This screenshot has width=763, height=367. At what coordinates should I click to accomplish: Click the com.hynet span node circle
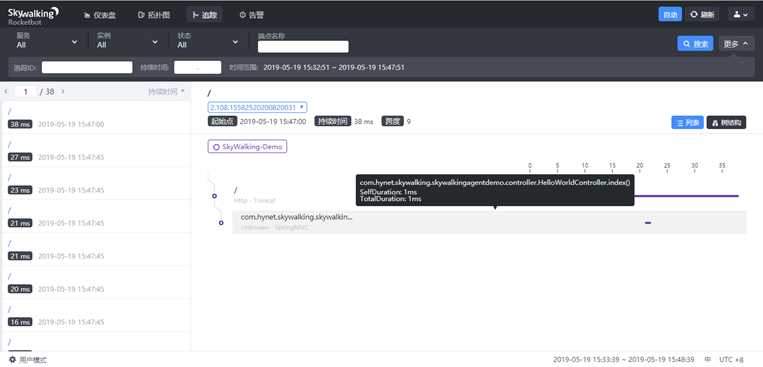(x=221, y=223)
